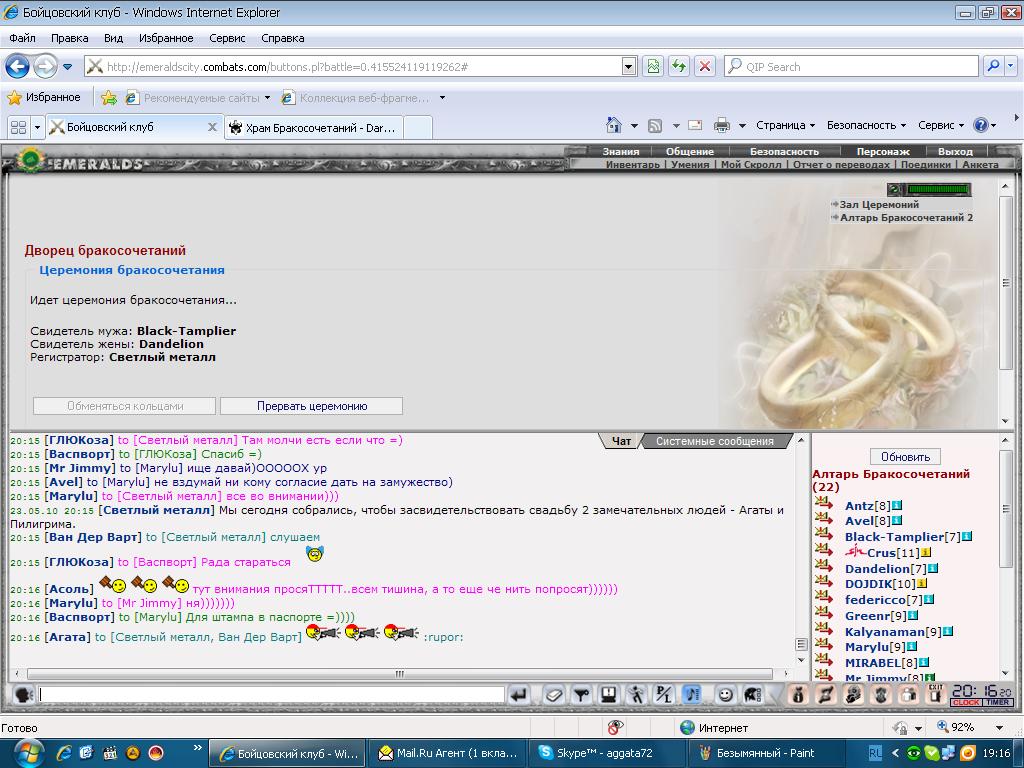The image size is (1024, 768).
Task: Click the floppy disk save icon in chat toolbar
Action: point(609,694)
